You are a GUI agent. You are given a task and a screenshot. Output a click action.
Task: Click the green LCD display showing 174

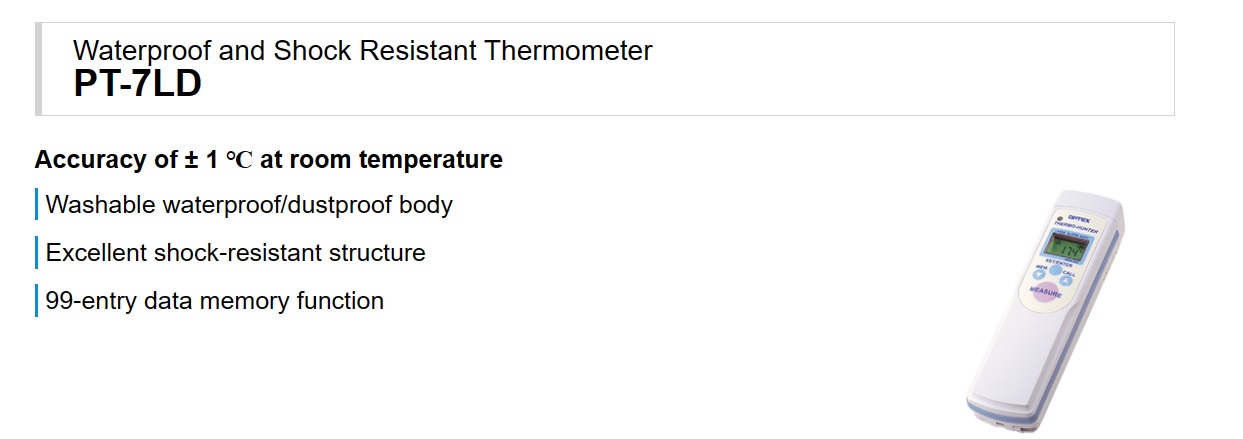tap(1066, 247)
